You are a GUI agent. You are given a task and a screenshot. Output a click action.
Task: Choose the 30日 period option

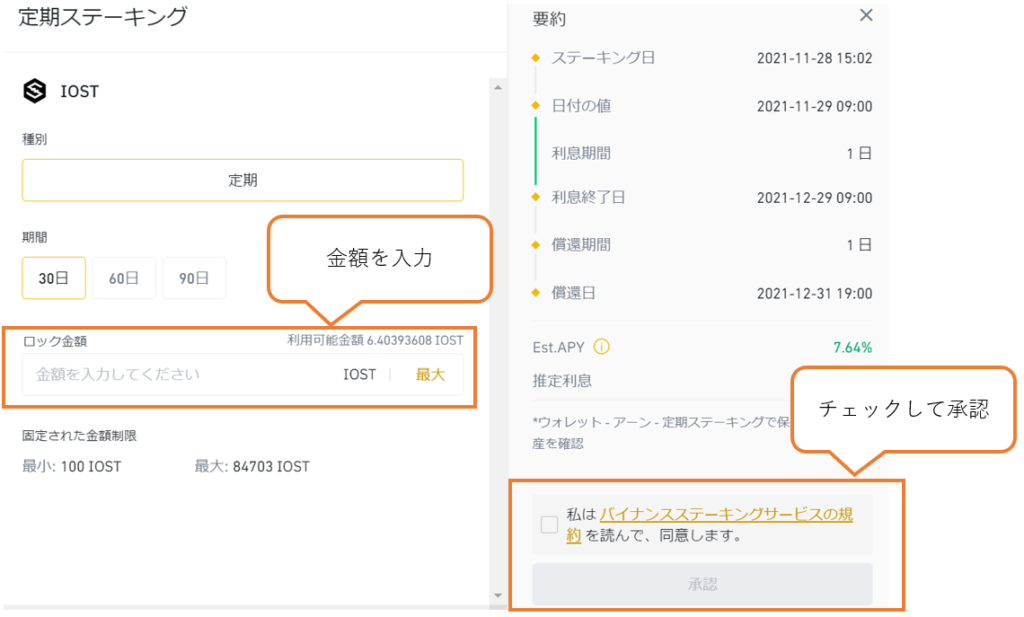(54, 279)
